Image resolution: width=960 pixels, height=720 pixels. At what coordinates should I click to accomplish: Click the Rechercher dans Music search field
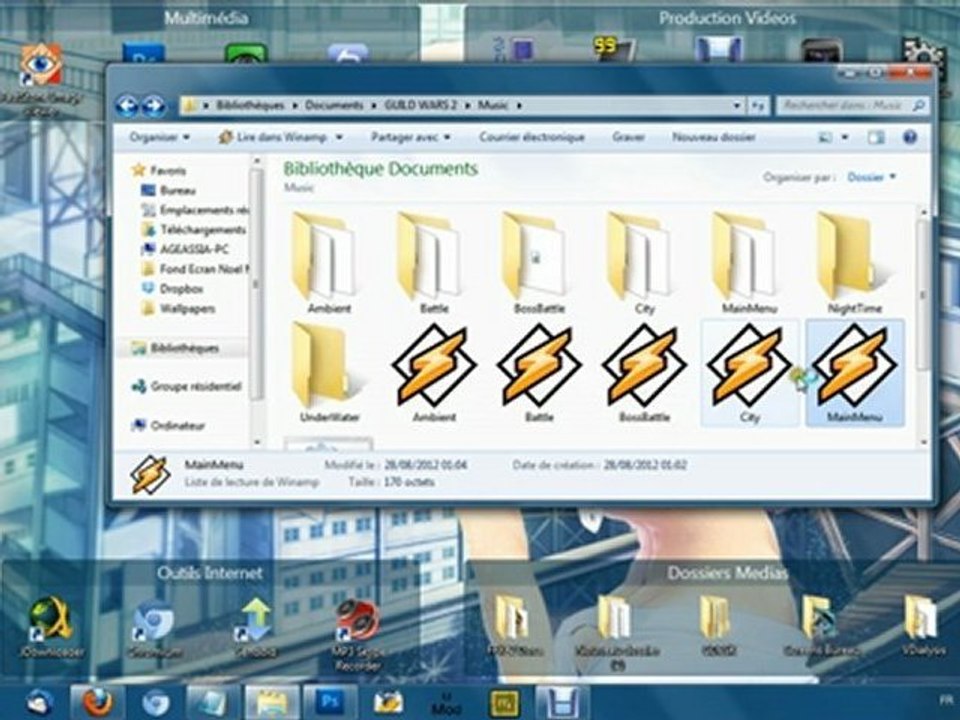pos(846,105)
